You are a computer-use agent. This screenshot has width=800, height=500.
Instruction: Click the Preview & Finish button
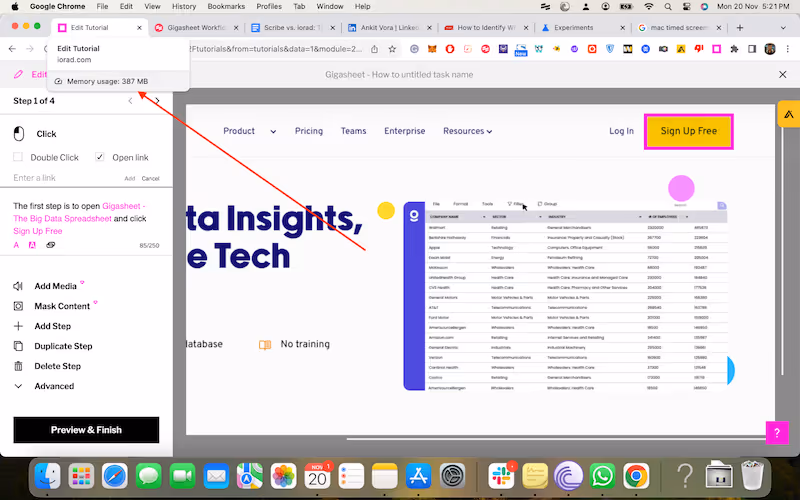click(86, 430)
